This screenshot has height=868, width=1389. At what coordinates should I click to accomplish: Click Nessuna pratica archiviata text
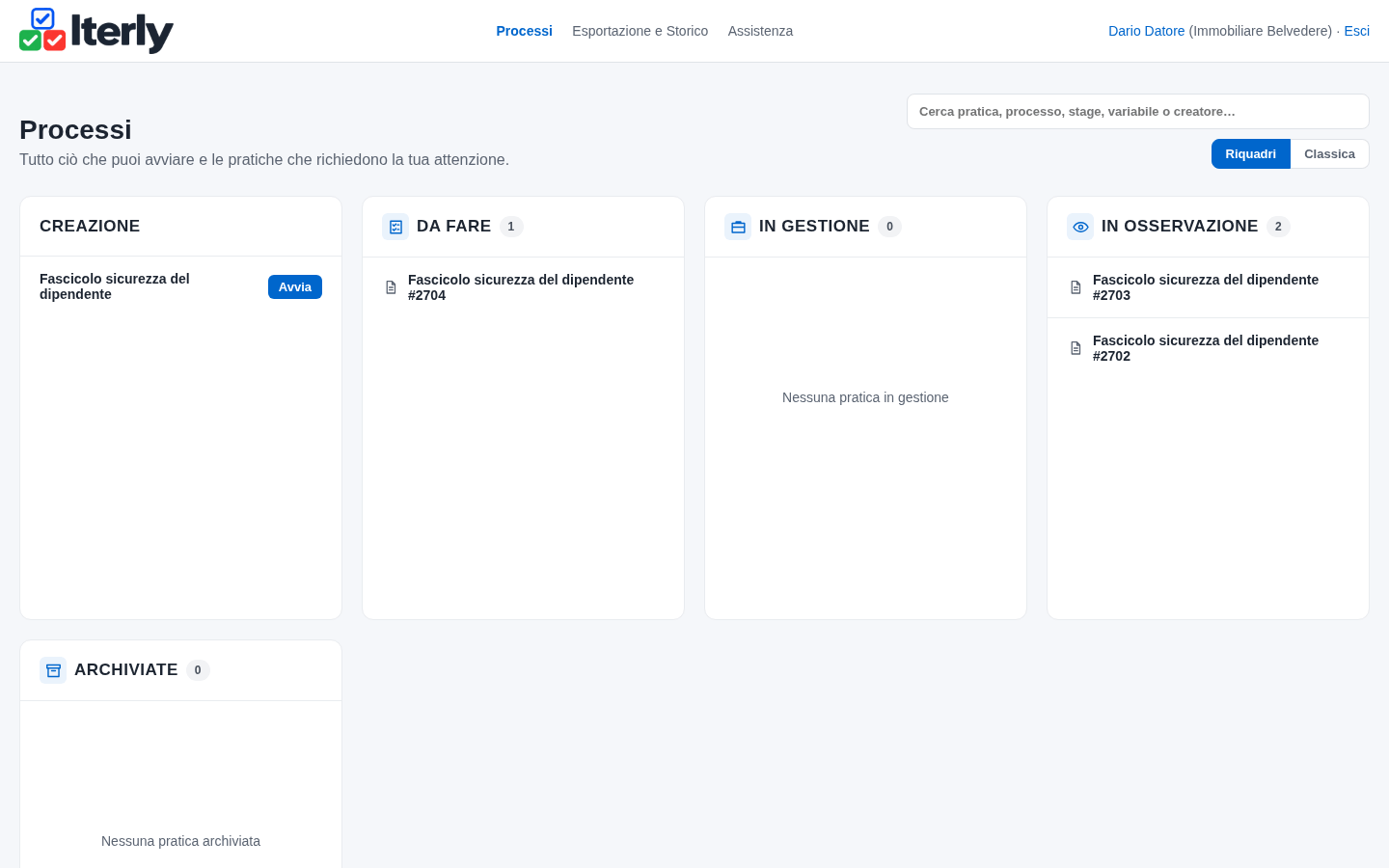(x=180, y=841)
